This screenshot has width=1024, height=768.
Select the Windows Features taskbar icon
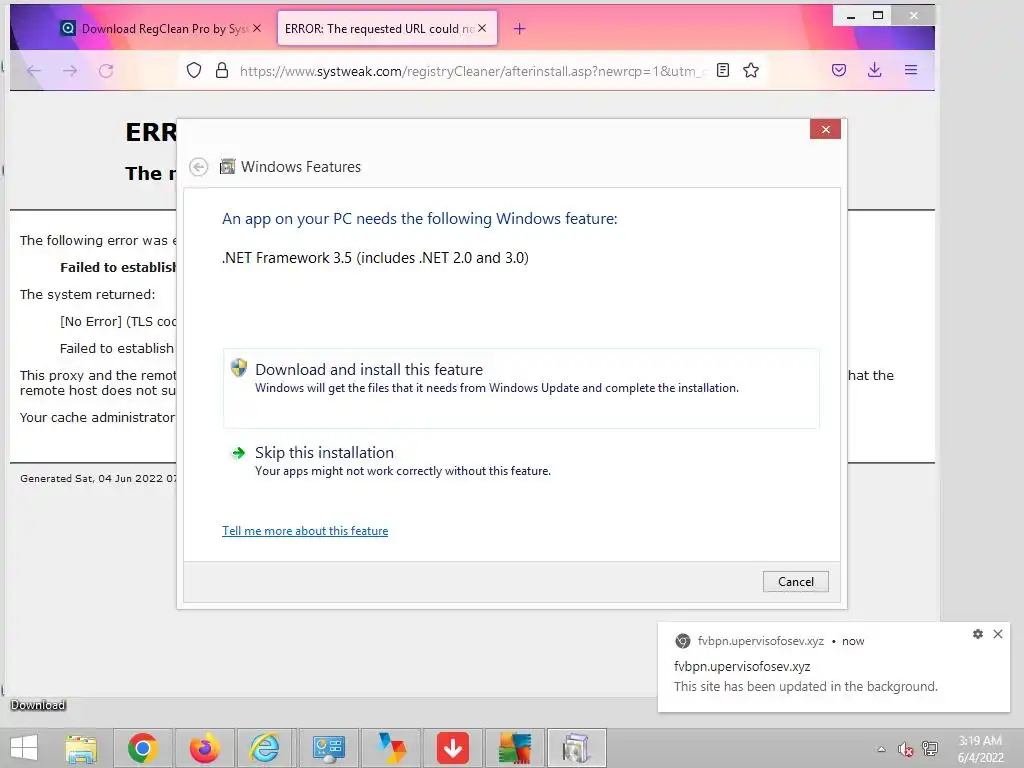point(577,748)
